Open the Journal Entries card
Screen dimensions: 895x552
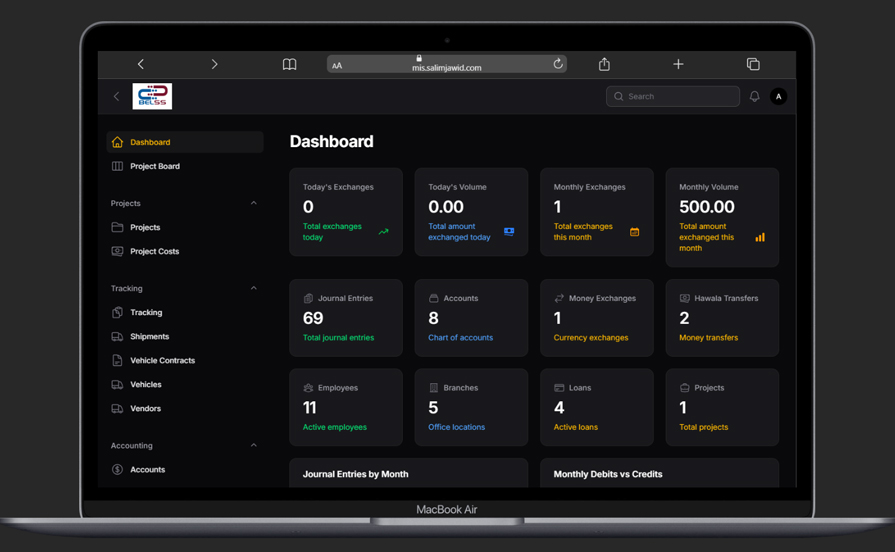pyautogui.click(x=345, y=318)
